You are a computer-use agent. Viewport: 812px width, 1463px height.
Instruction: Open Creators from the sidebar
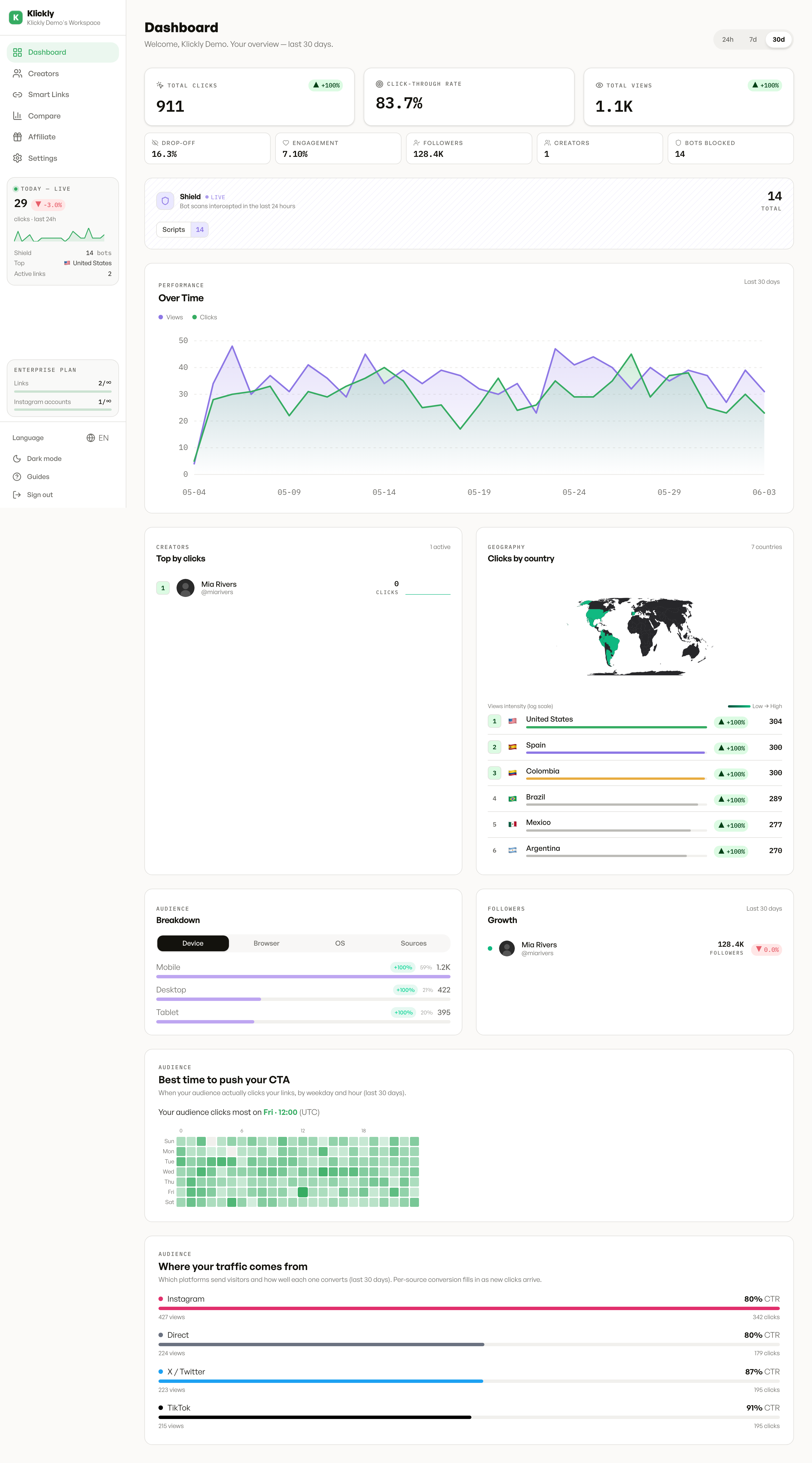coord(63,74)
